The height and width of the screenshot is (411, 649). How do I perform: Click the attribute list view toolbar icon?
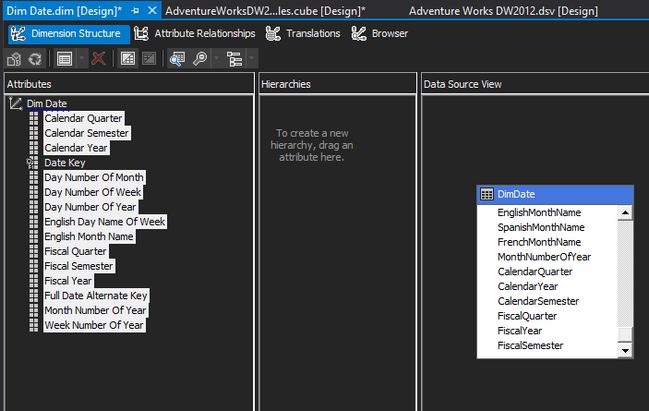(65, 59)
